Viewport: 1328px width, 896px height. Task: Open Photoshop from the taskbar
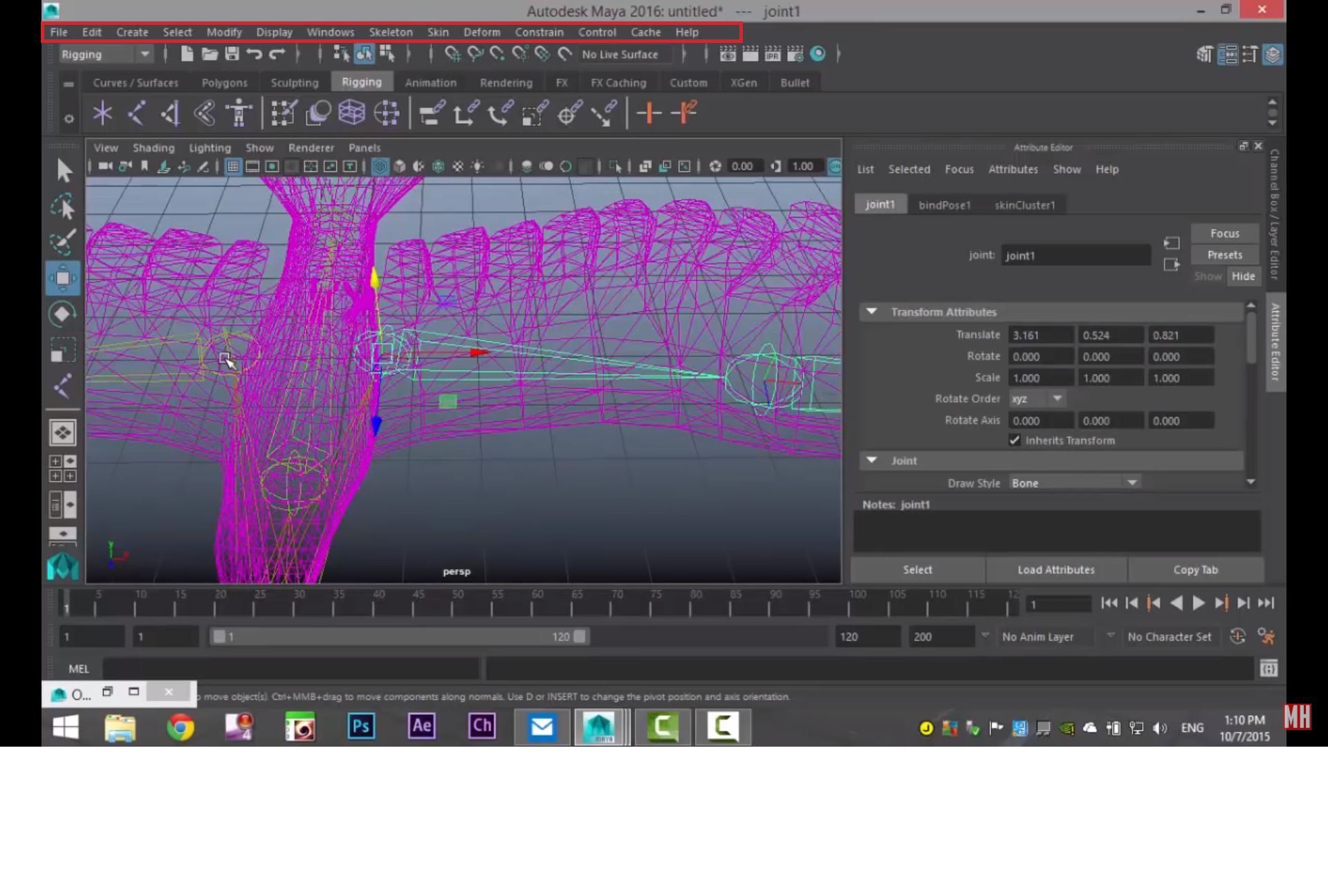(x=361, y=727)
